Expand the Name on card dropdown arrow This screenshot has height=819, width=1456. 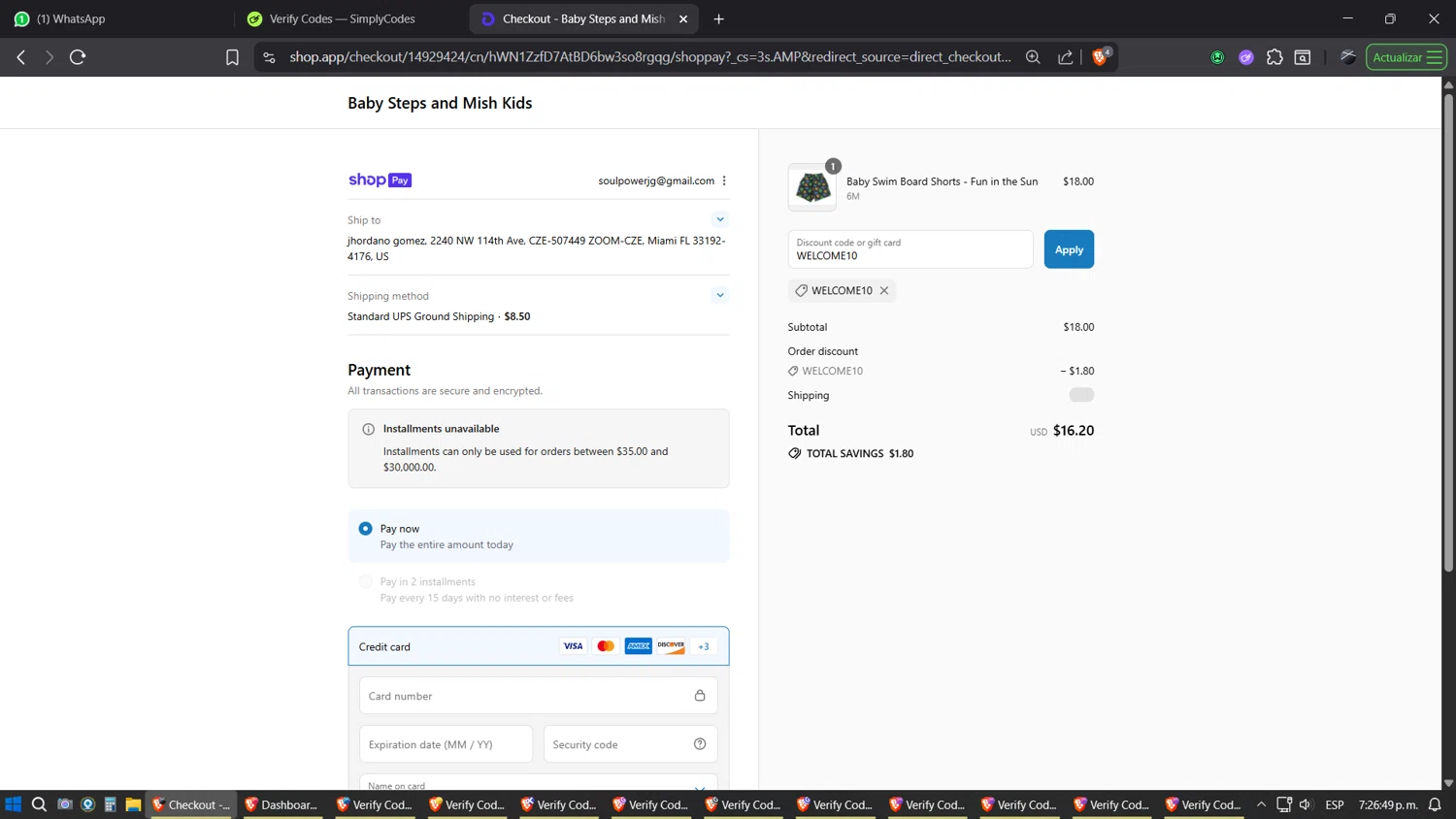(700, 786)
